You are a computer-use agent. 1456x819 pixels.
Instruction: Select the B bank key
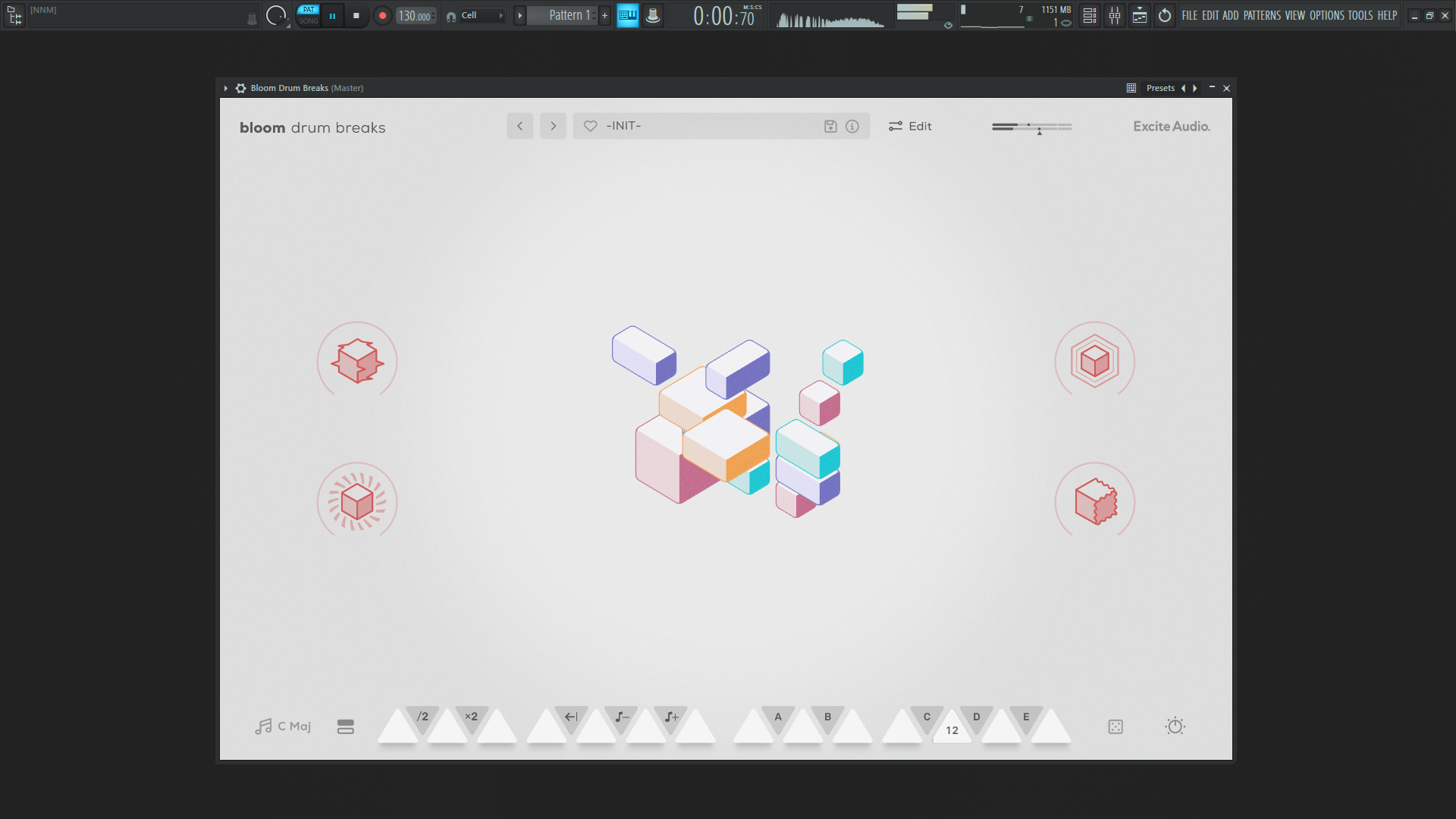tap(828, 717)
